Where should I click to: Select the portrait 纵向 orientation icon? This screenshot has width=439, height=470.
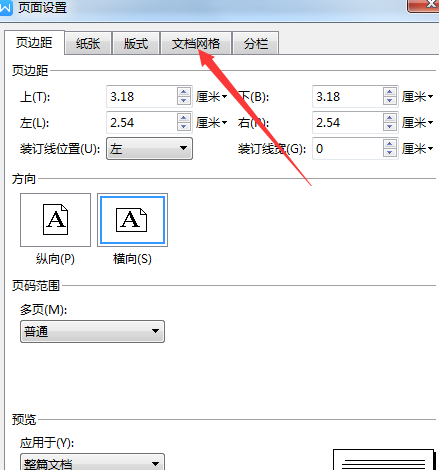click(55, 220)
